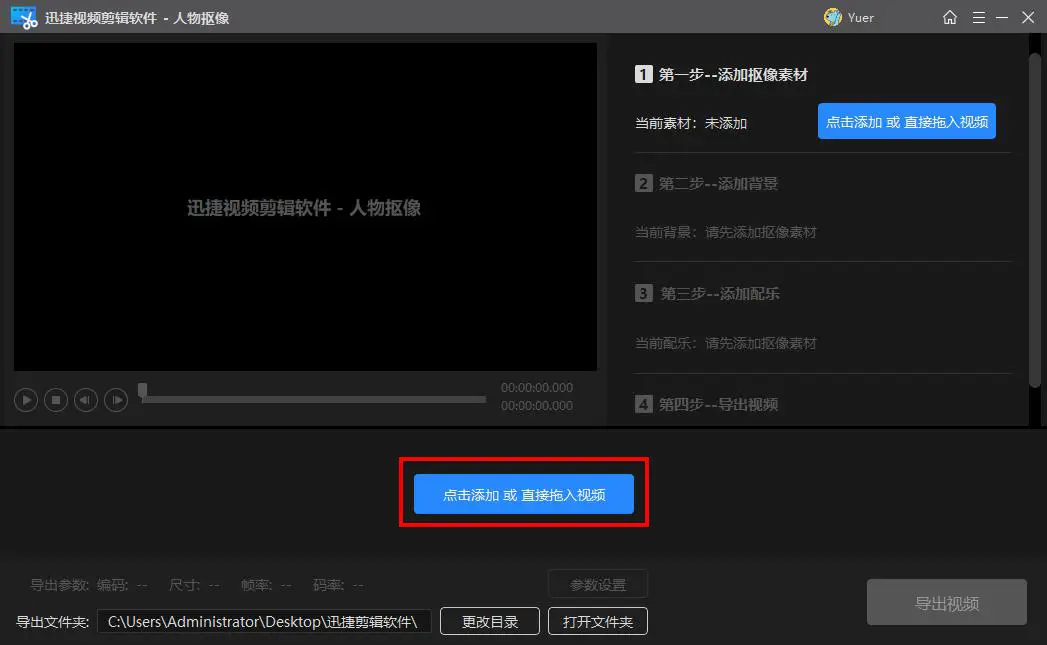Step to the next frame

[x=116, y=400]
